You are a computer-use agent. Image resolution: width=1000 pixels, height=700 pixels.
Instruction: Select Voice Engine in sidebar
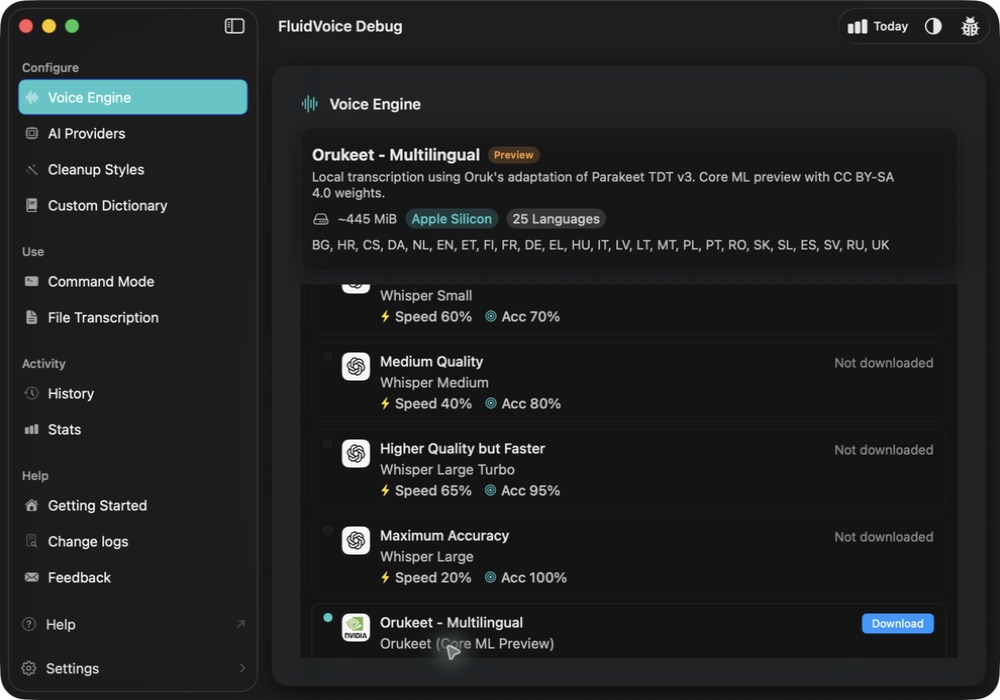point(133,98)
